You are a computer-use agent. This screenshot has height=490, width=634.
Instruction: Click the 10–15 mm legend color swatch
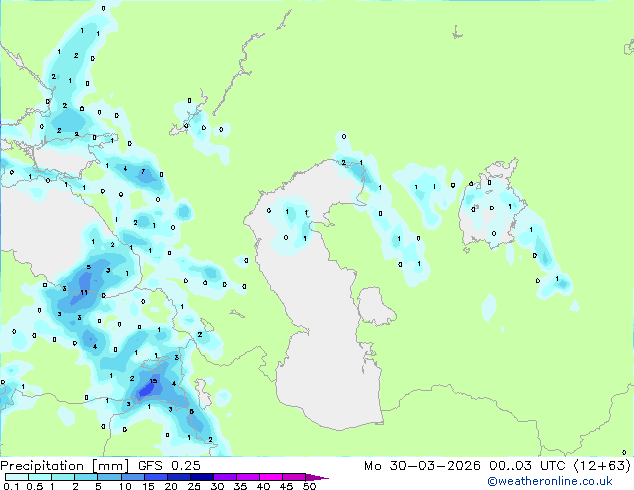coord(132,477)
